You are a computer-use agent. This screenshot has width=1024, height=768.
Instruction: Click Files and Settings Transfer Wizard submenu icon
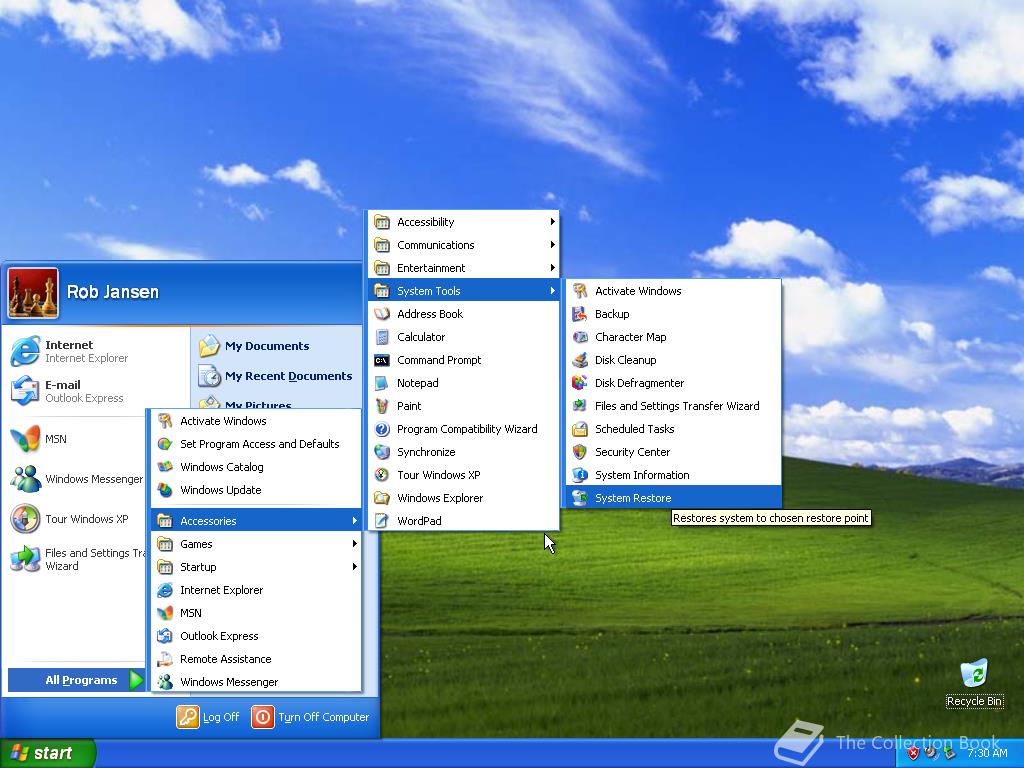[x=579, y=406]
